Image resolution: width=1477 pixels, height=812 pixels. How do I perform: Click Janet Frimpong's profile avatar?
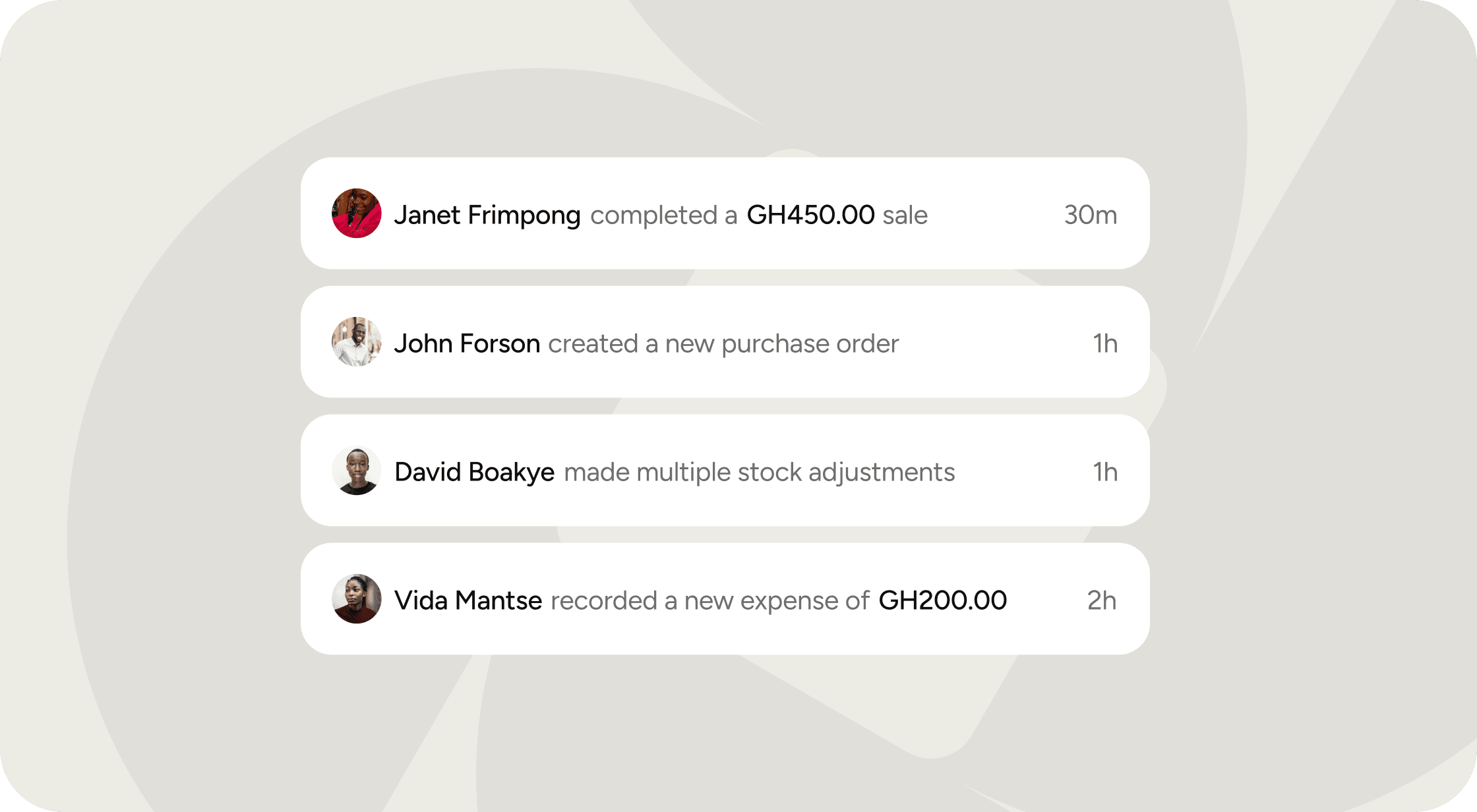357,214
